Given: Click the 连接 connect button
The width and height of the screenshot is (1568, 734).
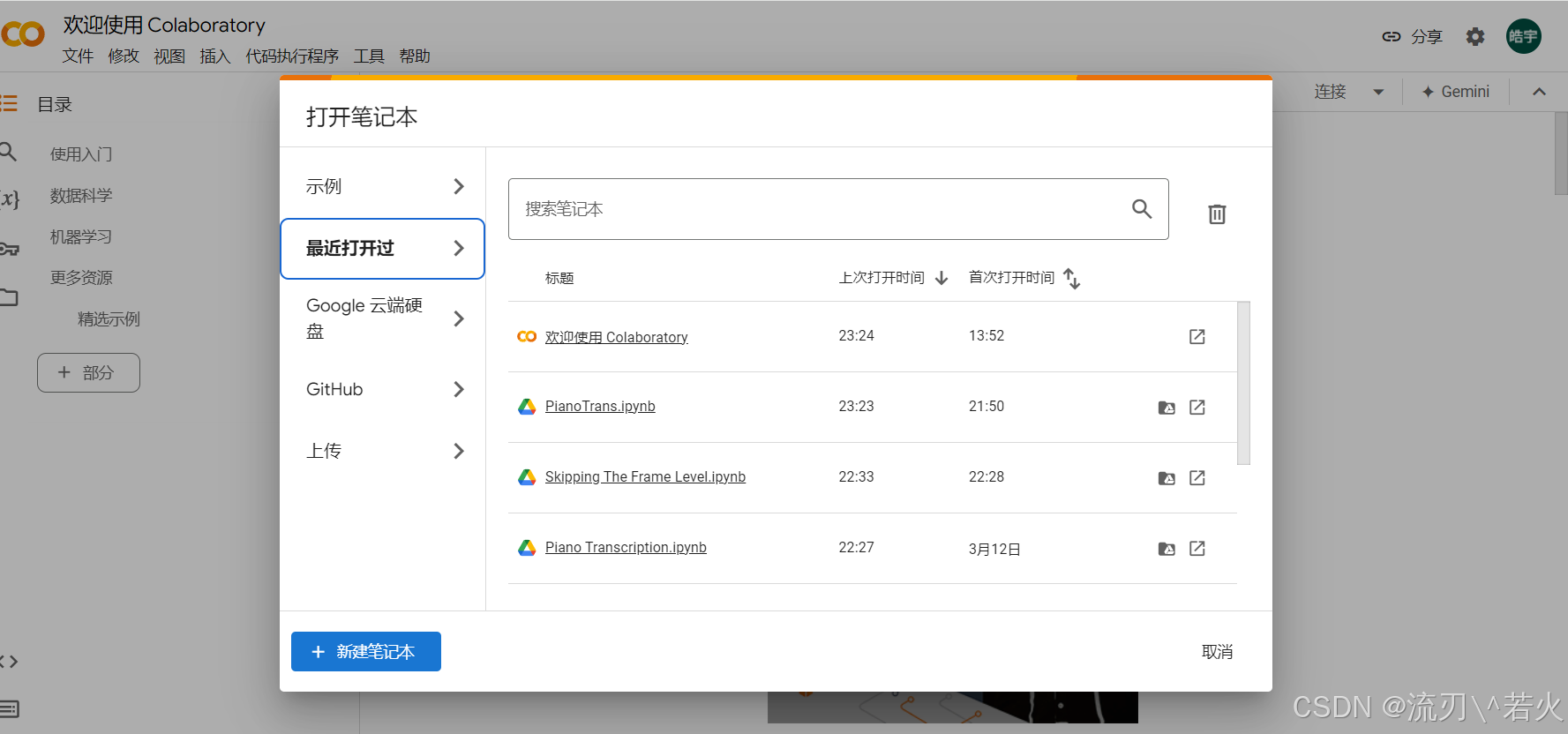Looking at the screenshot, I should click(1331, 92).
